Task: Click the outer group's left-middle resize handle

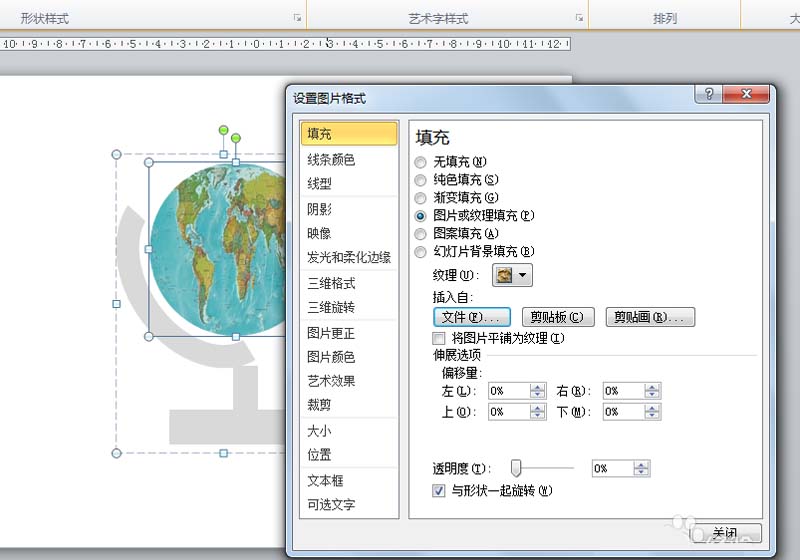Action: 116,304
